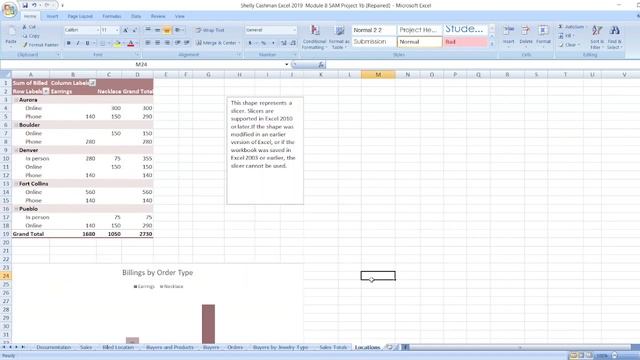Apply top vertical alignment
Viewport: 640px width, 360px height.
click(x=148, y=30)
